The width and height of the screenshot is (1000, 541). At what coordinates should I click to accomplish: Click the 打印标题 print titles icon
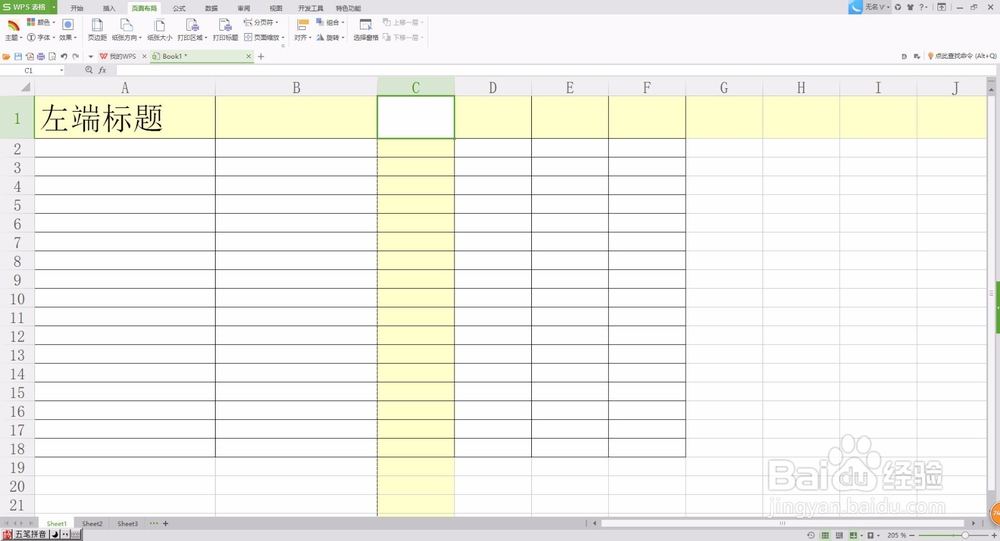tap(225, 26)
